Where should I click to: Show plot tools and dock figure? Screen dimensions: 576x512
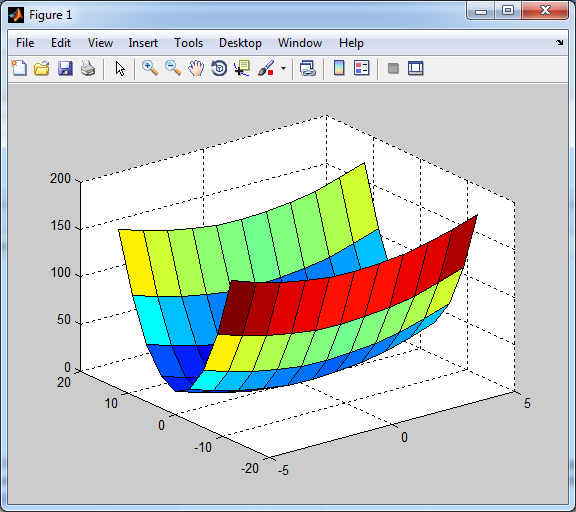pyautogui.click(x=416, y=68)
